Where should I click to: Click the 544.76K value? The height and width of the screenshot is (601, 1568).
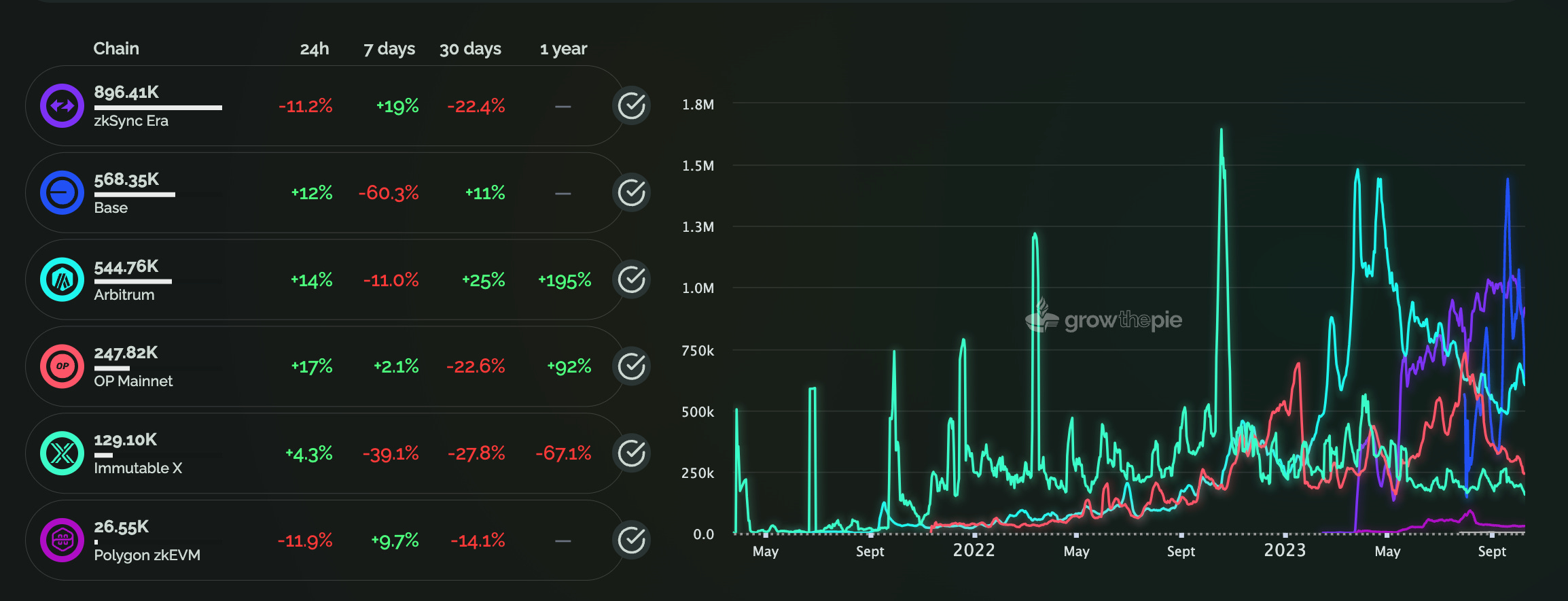pos(126,267)
